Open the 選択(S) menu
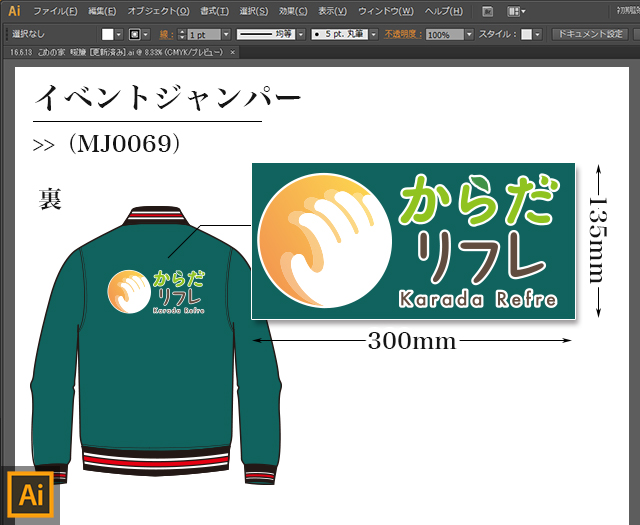The width and height of the screenshot is (640, 525). pos(253,11)
